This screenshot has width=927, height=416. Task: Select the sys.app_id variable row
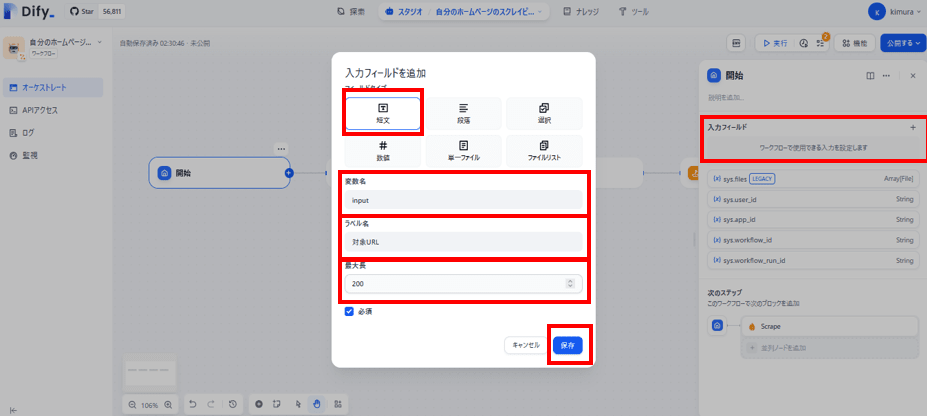[813, 220]
